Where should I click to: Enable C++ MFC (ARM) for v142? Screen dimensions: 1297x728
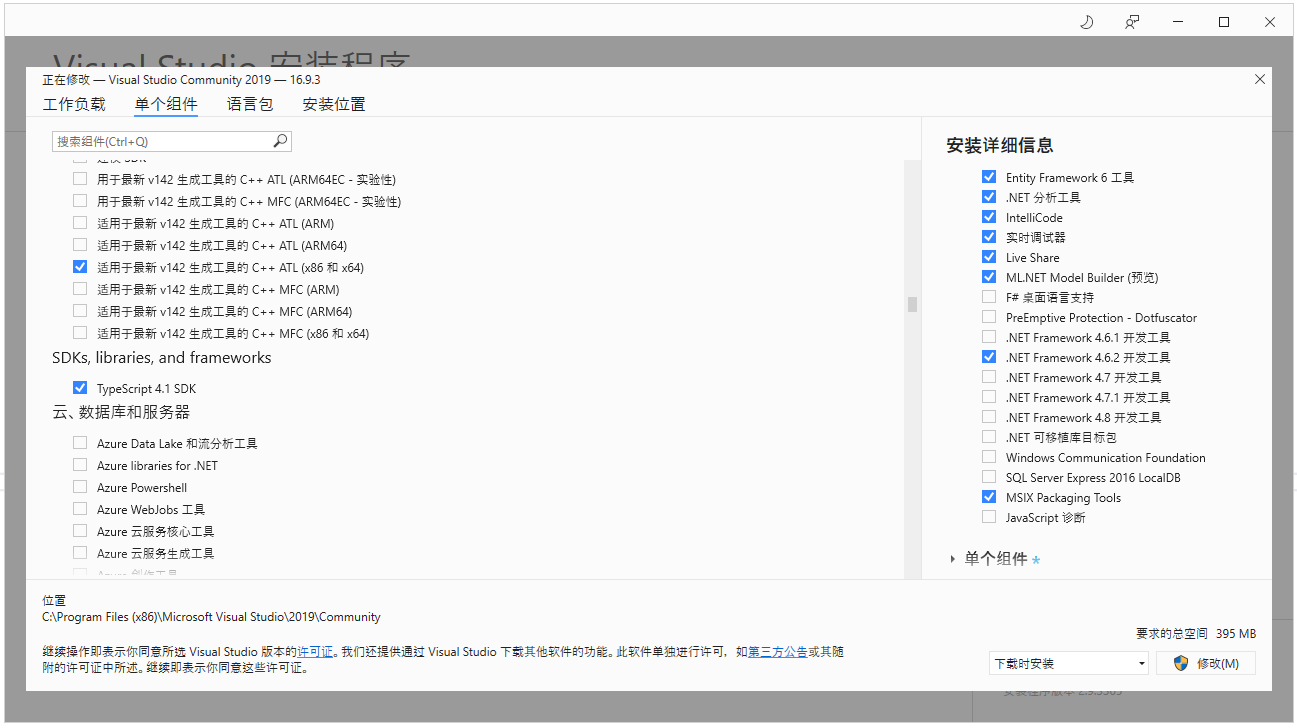click(x=80, y=289)
